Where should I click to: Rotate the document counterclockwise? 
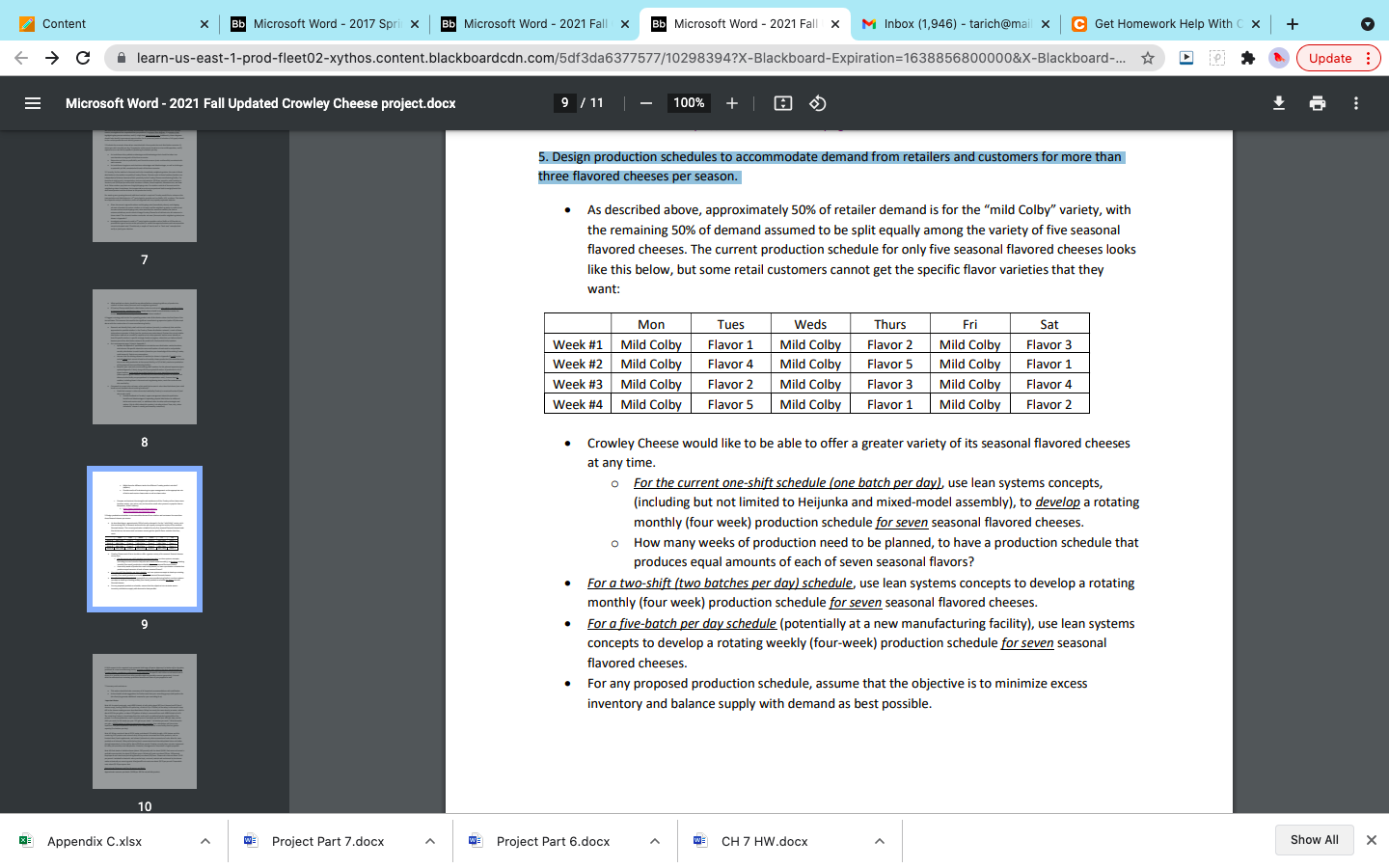pos(818,103)
